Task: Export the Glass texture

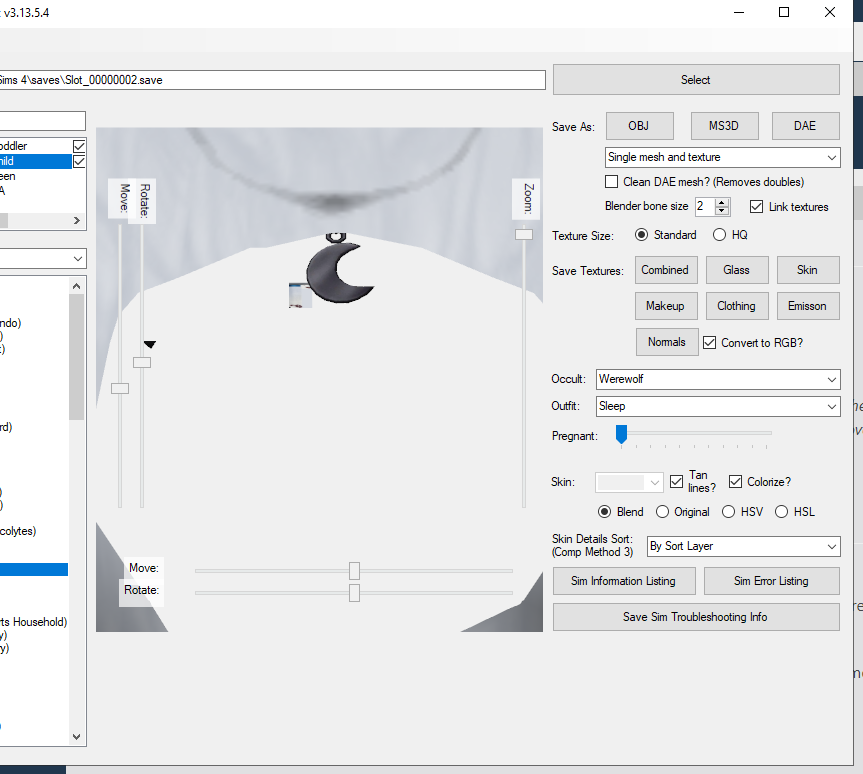Action: tap(737, 269)
